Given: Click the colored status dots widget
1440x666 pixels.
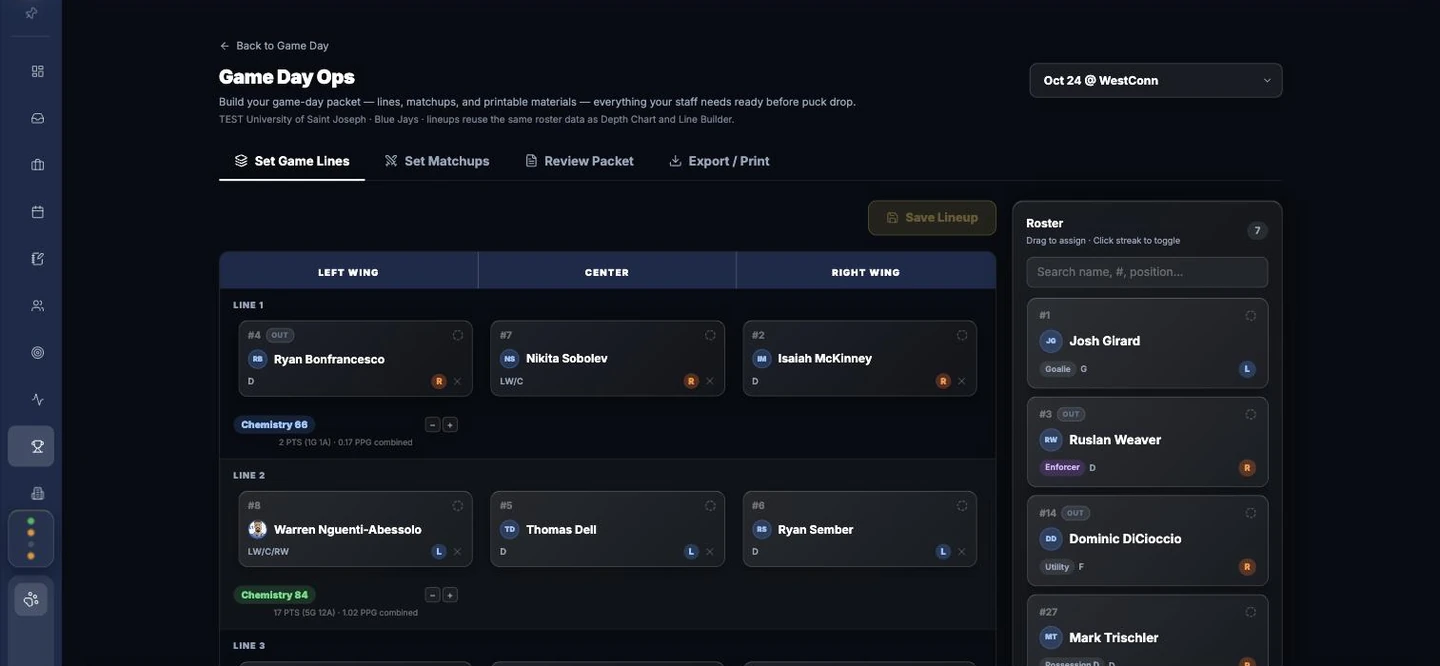Looking at the screenshot, I should coord(31,539).
